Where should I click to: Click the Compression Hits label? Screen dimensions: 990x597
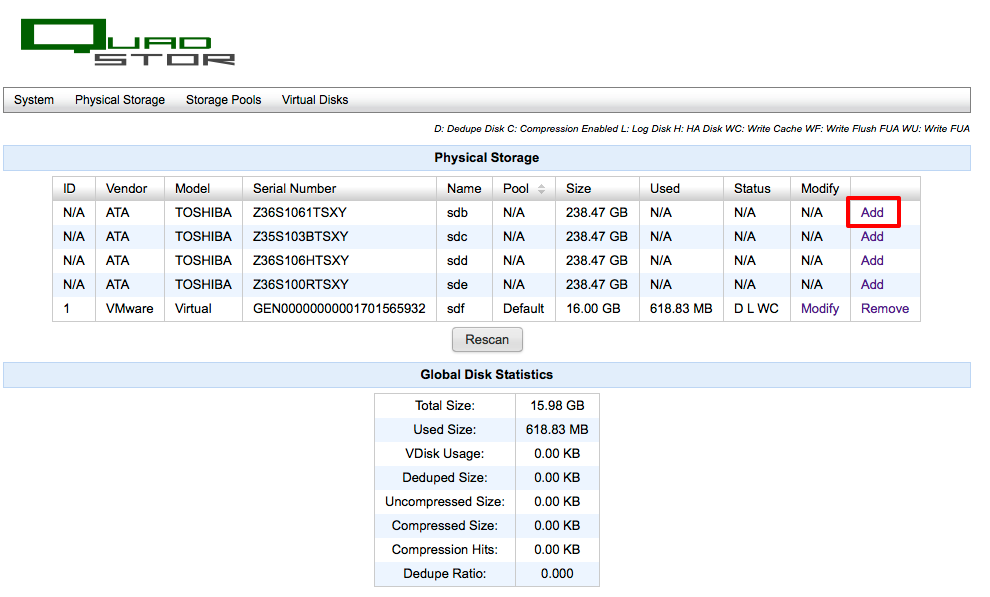click(x=444, y=550)
